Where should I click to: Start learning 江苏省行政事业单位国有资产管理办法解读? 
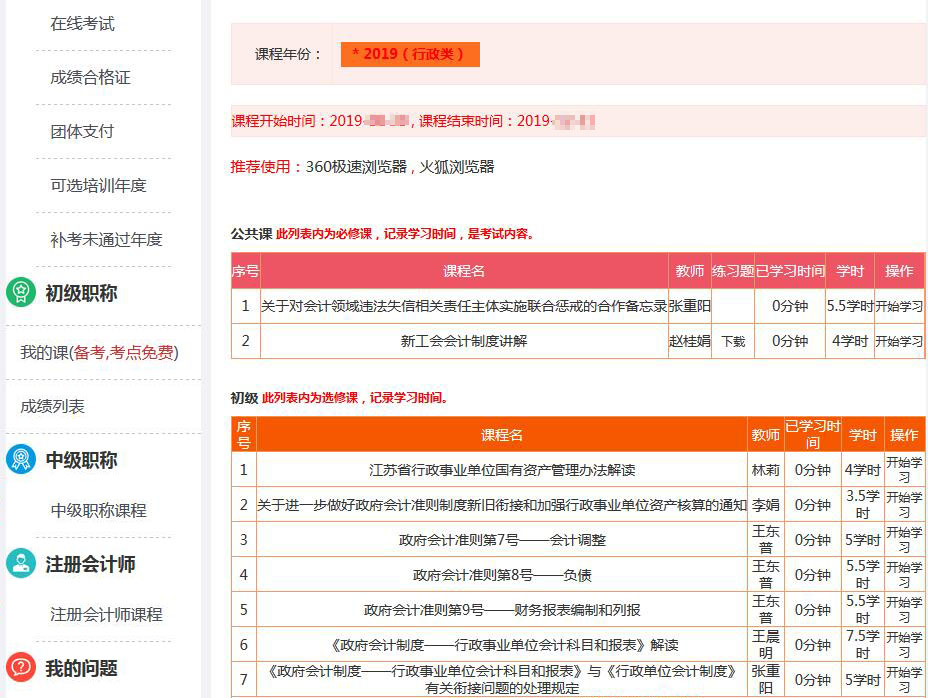(904, 469)
